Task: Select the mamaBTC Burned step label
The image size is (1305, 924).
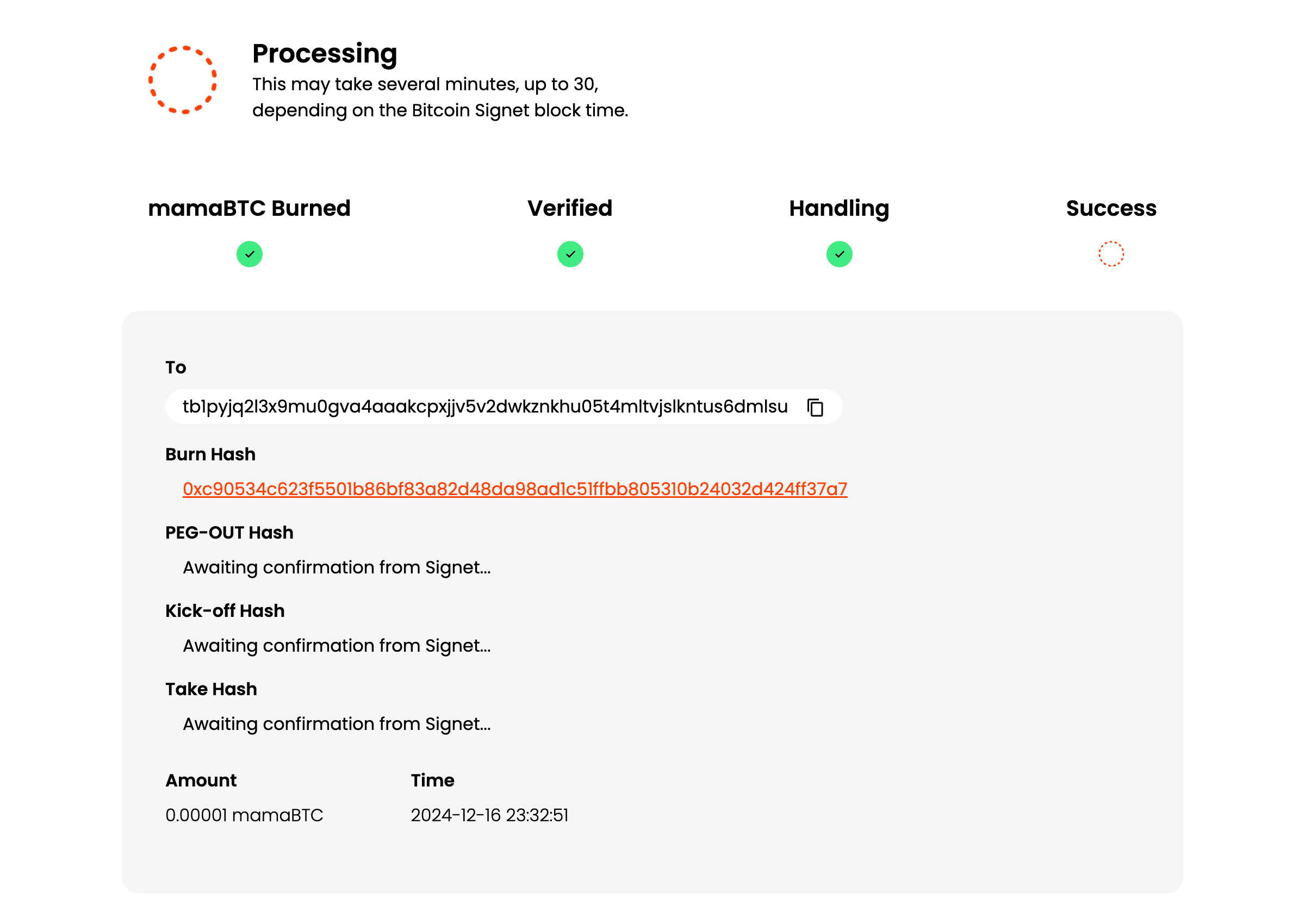Action: (x=249, y=208)
